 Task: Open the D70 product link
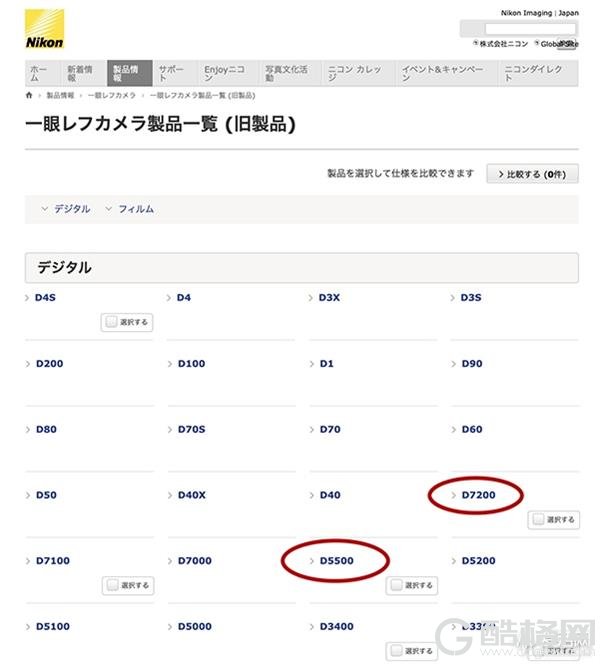click(x=330, y=429)
